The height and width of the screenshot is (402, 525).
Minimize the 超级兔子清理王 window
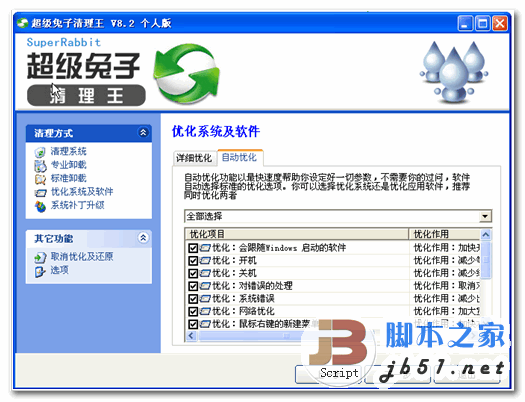tap(465, 23)
